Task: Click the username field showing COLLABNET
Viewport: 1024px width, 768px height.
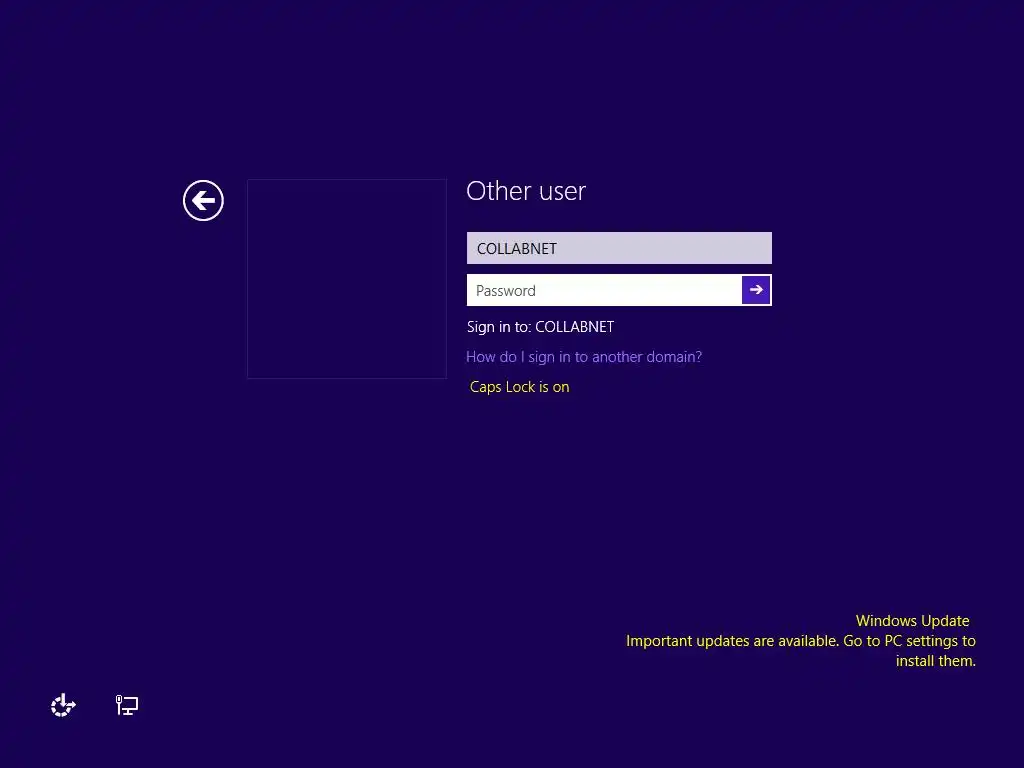Action: click(619, 248)
